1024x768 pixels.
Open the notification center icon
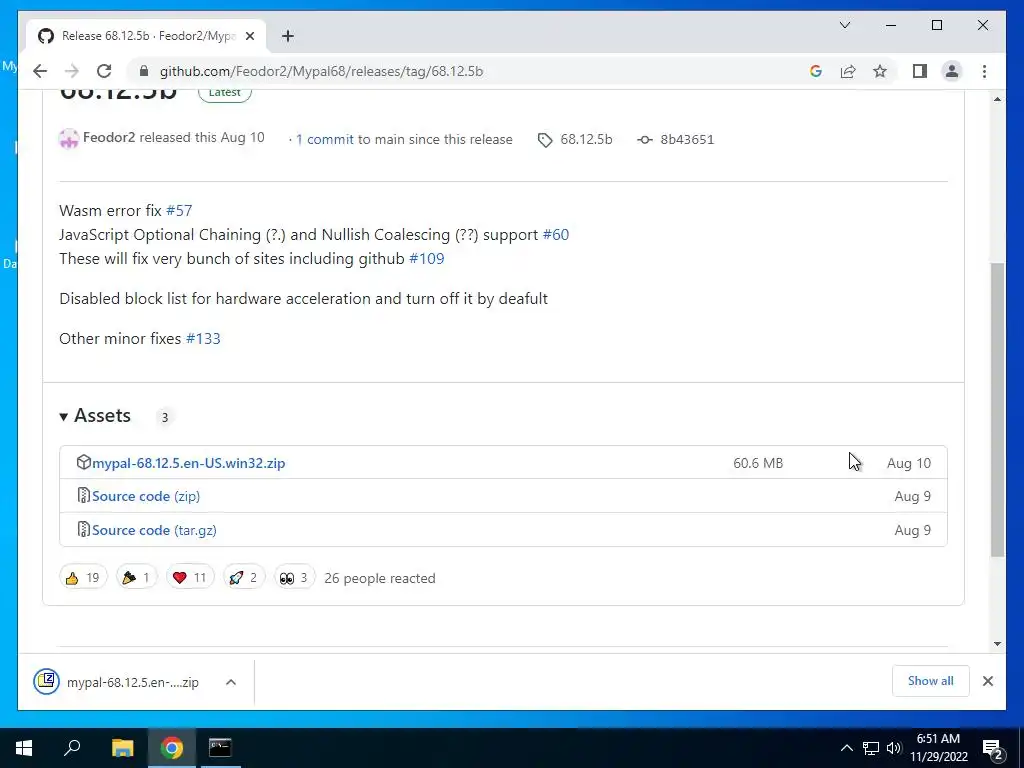(x=993, y=750)
